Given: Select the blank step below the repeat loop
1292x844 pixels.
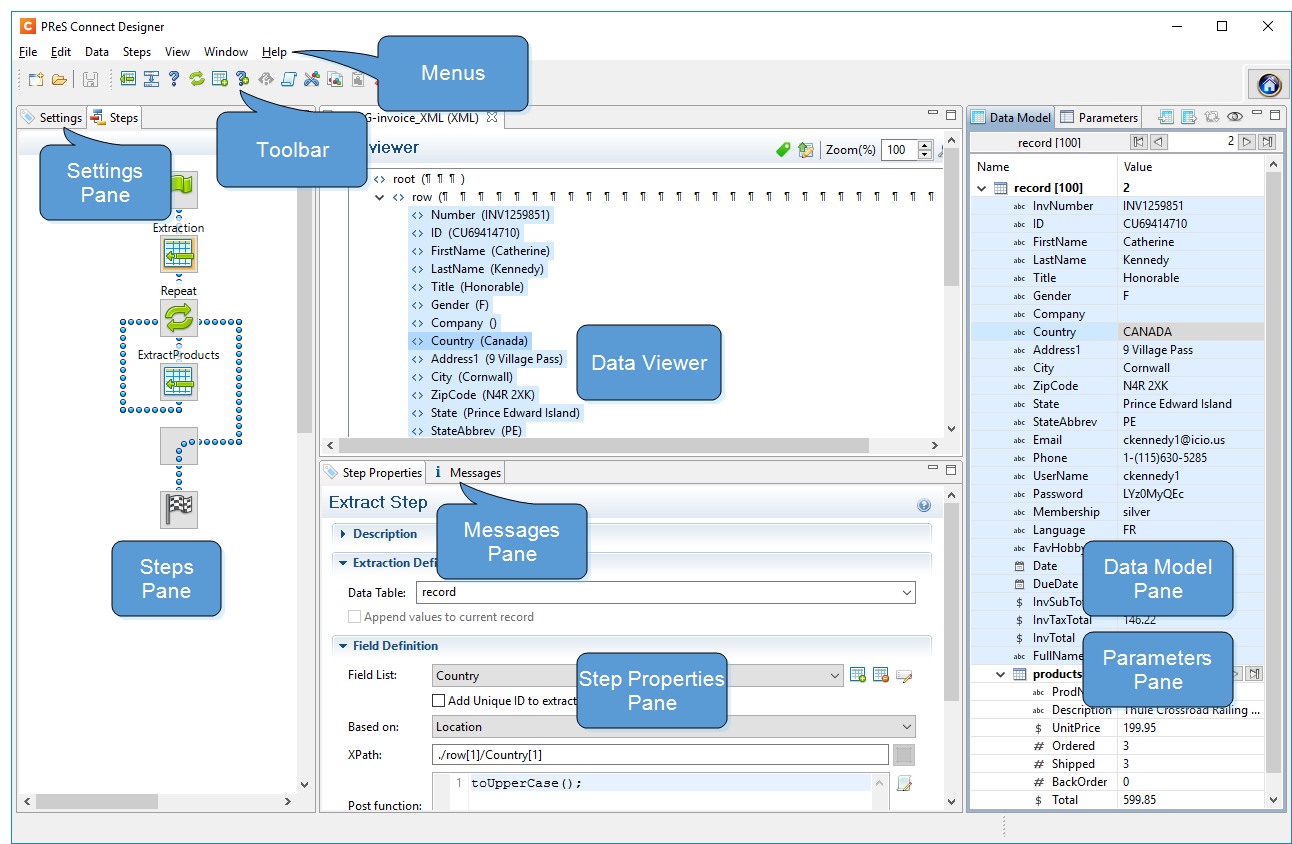Looking at the screenshot, I should point(179,446).
